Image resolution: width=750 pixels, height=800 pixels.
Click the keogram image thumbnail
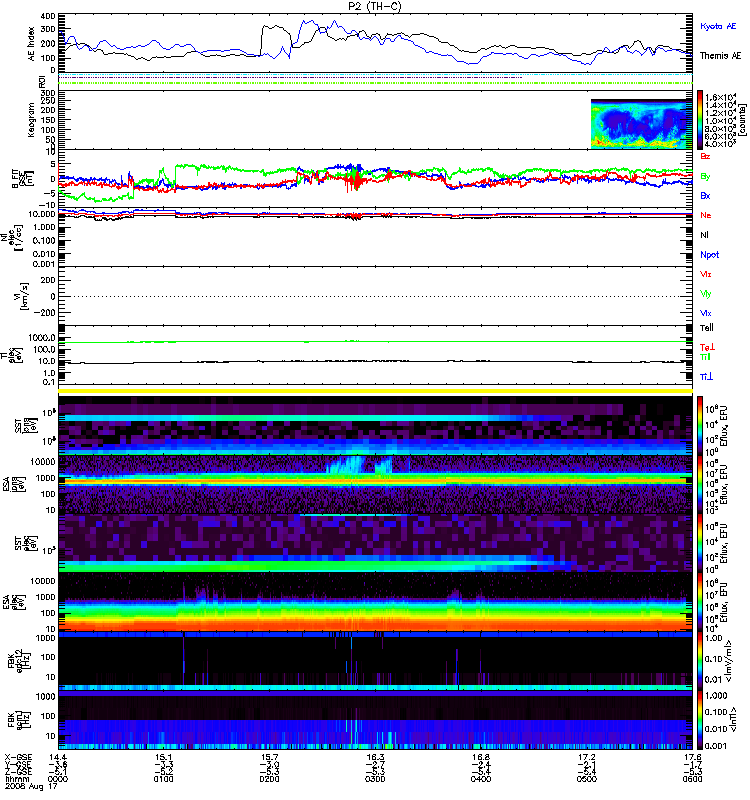pos(641,124)
